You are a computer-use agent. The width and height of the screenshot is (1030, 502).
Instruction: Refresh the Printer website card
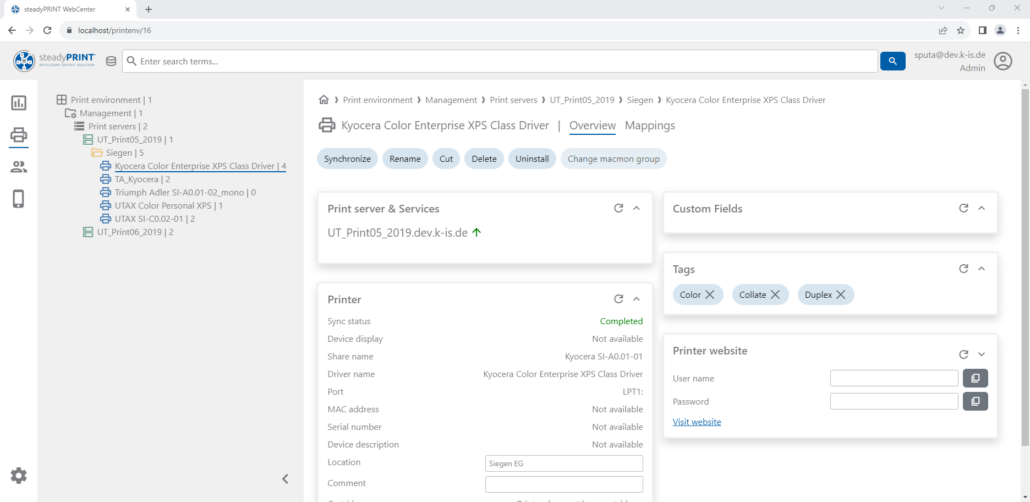click(x=964, y=354)
